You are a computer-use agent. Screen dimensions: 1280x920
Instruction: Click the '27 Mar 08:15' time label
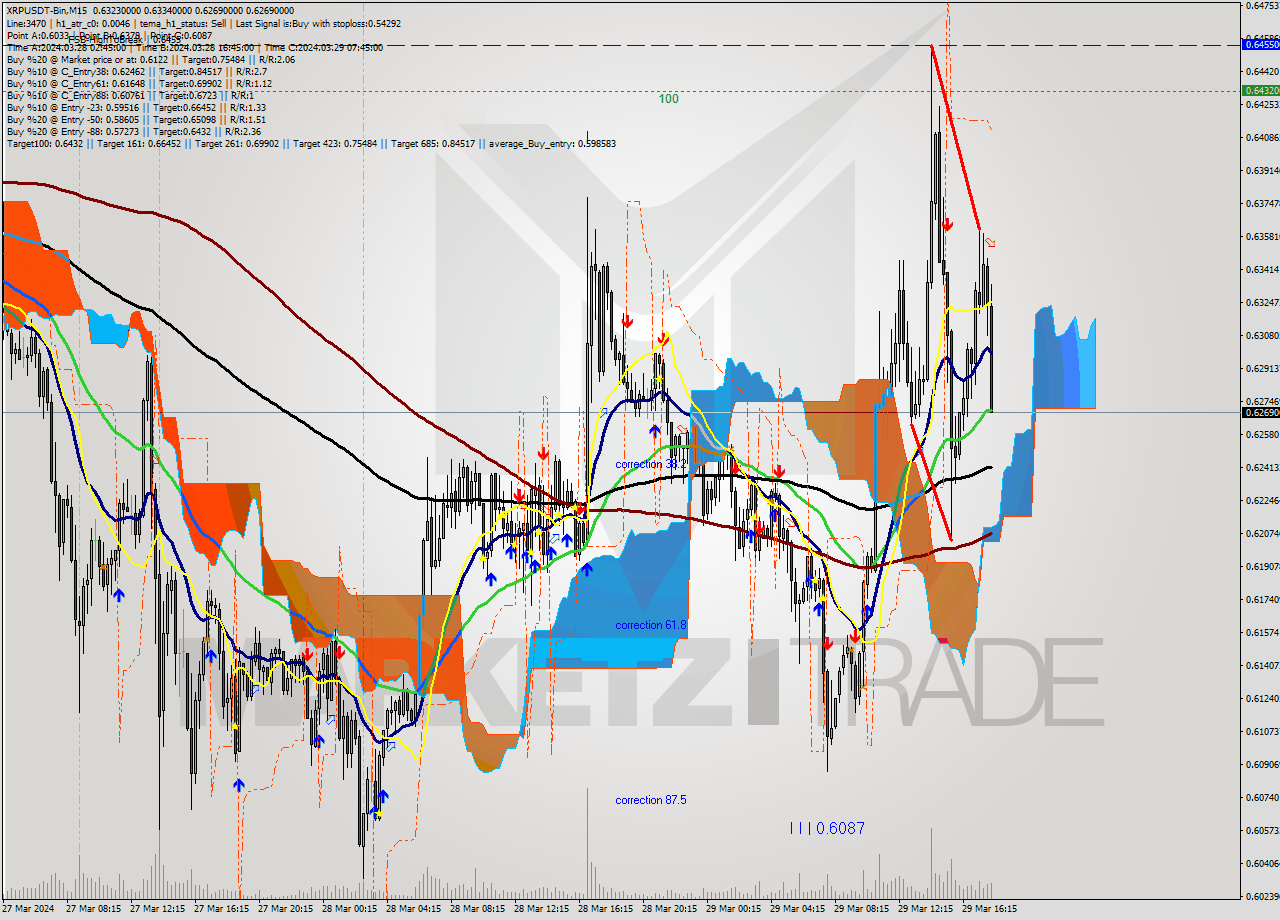click(93, 909)
